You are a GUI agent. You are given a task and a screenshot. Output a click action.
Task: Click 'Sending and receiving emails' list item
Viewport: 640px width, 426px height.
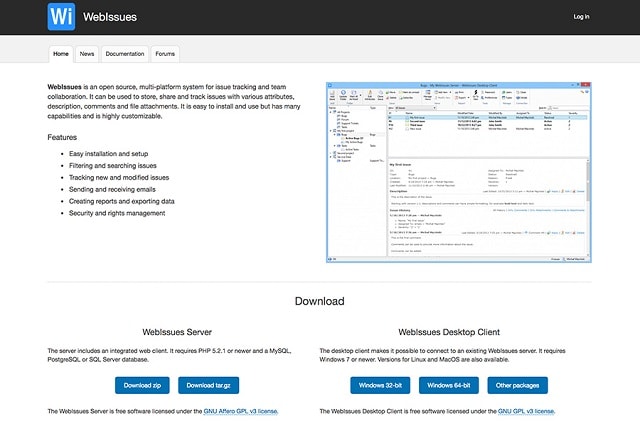click(x=112, y=189)
